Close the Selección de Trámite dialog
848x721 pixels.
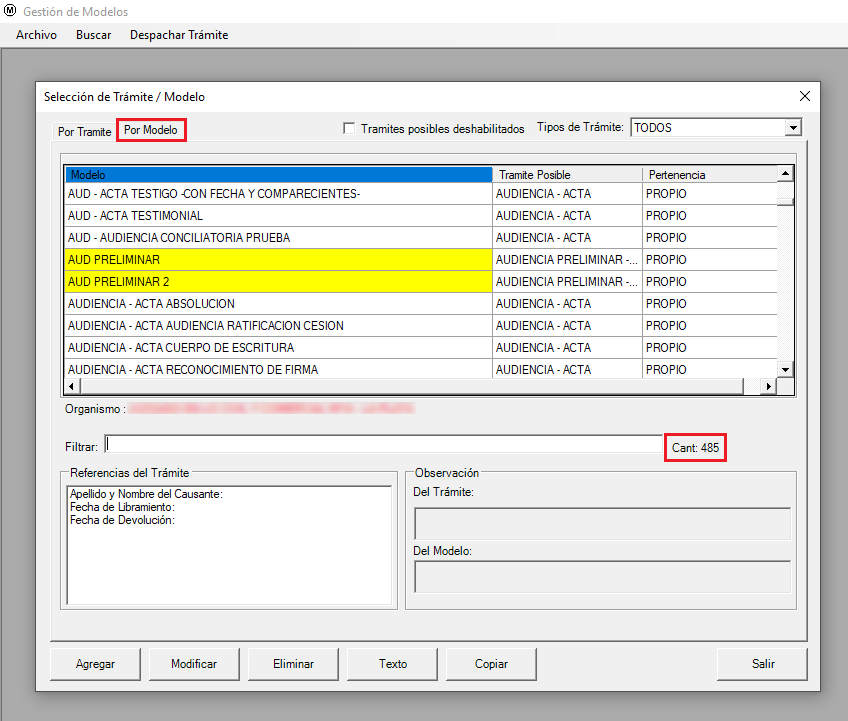[x=804, y=97]
